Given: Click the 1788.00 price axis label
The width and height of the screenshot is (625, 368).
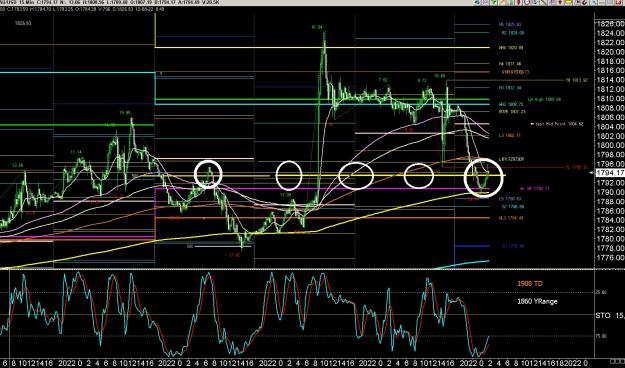Looking at the screenshot, I should point(610,201).
